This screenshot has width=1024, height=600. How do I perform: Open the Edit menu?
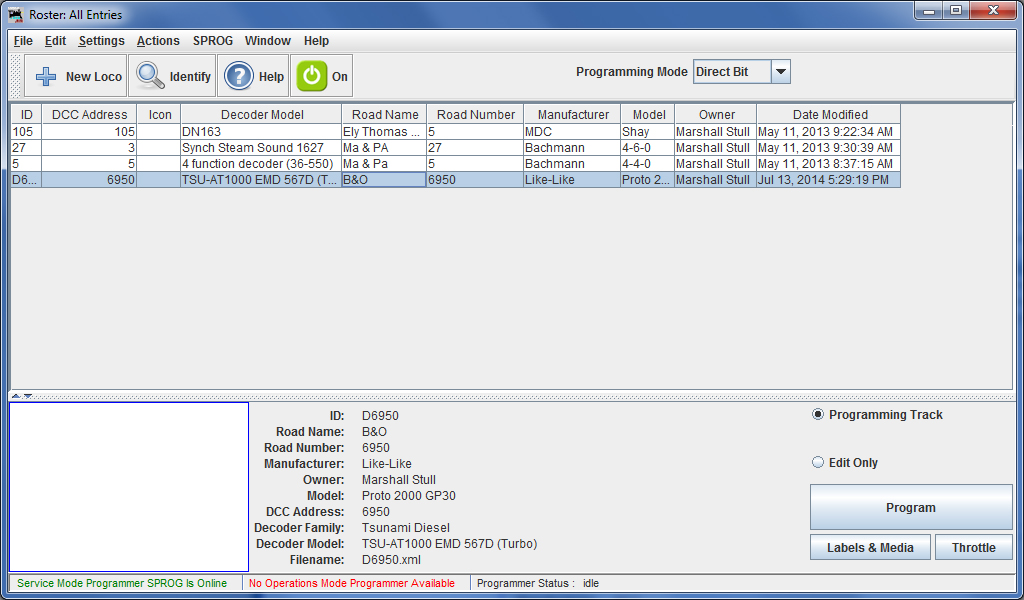coord(56,40)
